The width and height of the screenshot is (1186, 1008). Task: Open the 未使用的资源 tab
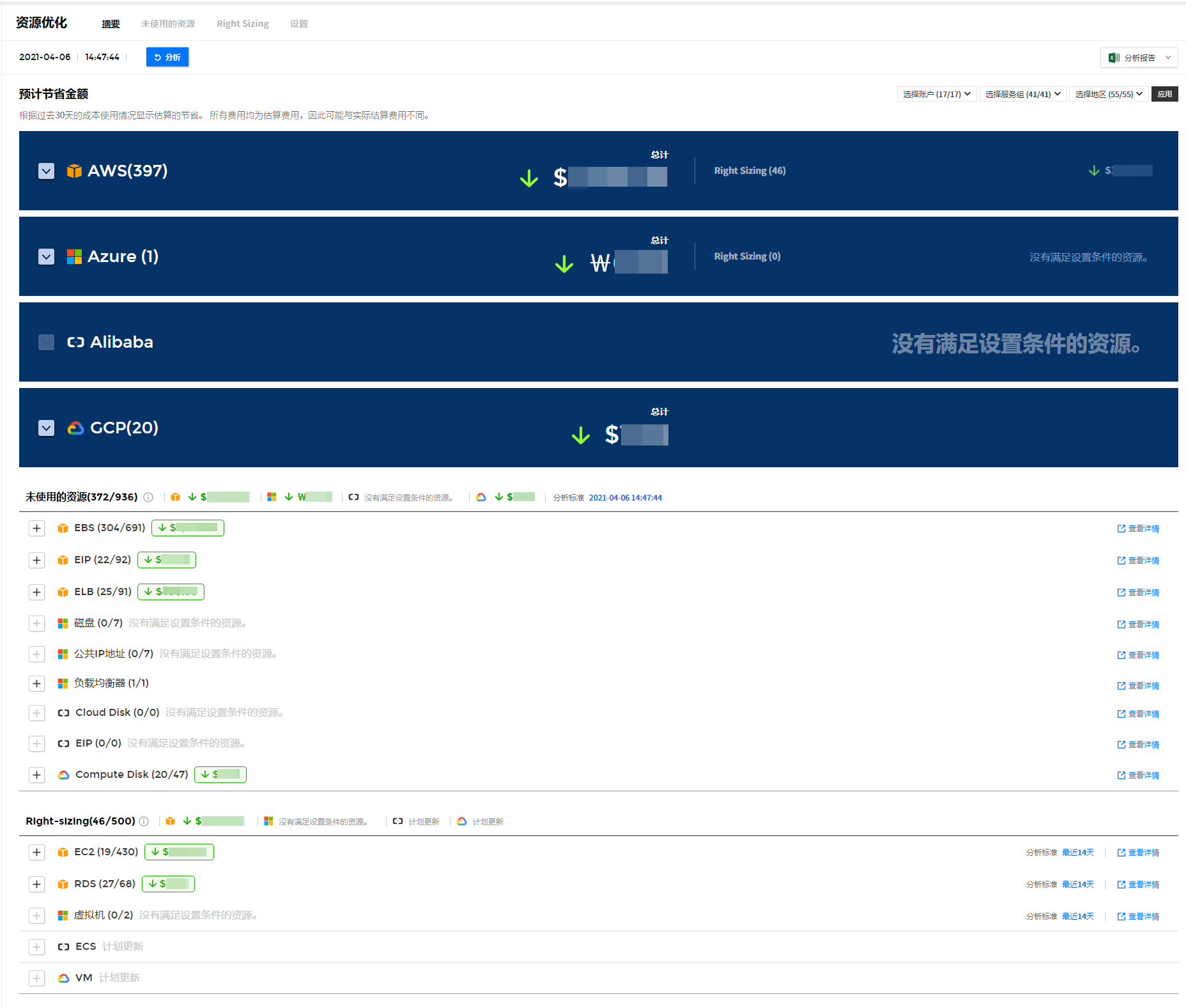coord(167,24)
